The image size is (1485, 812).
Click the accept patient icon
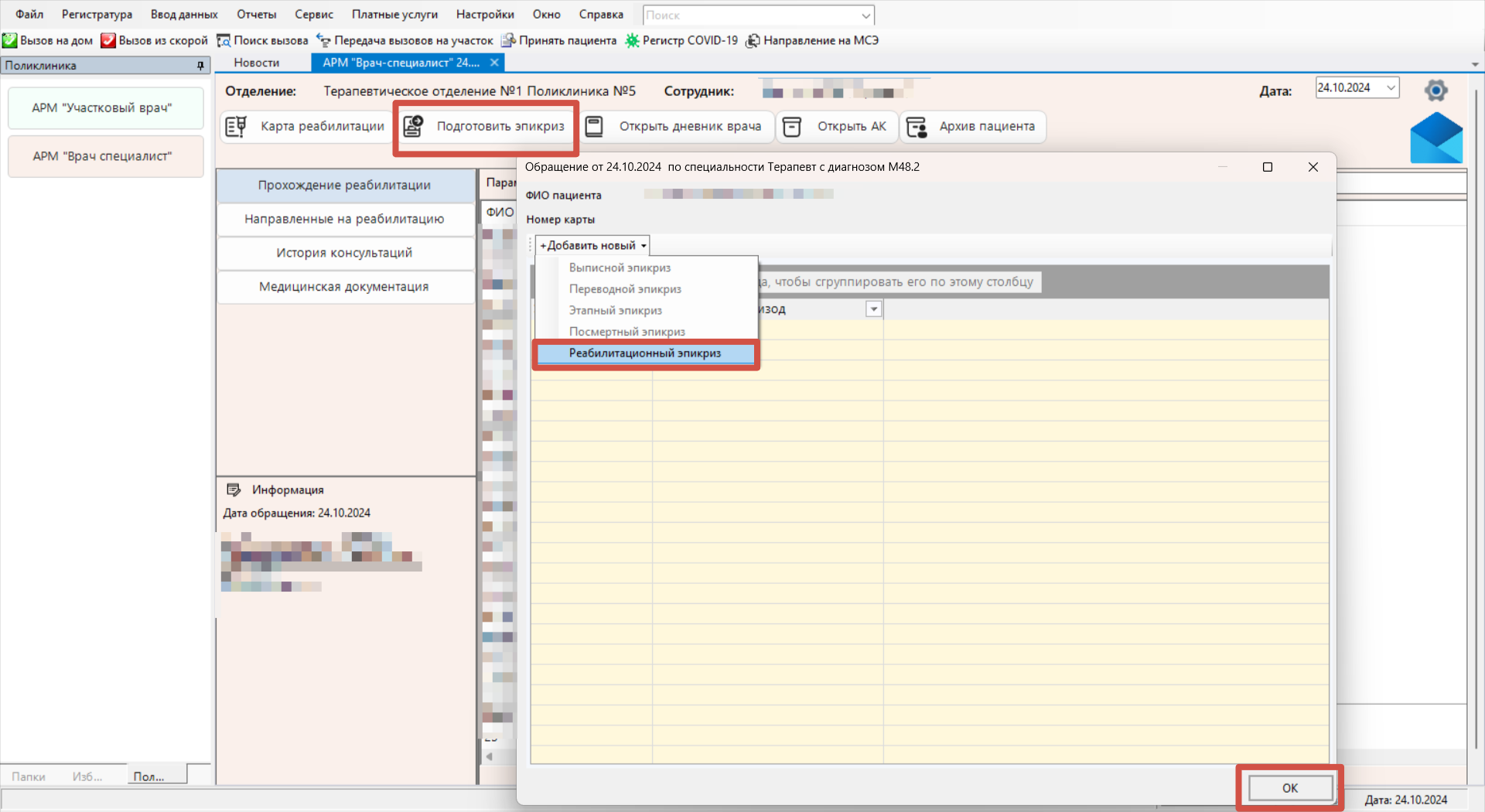pyautogui.click(x=508, y=40)
